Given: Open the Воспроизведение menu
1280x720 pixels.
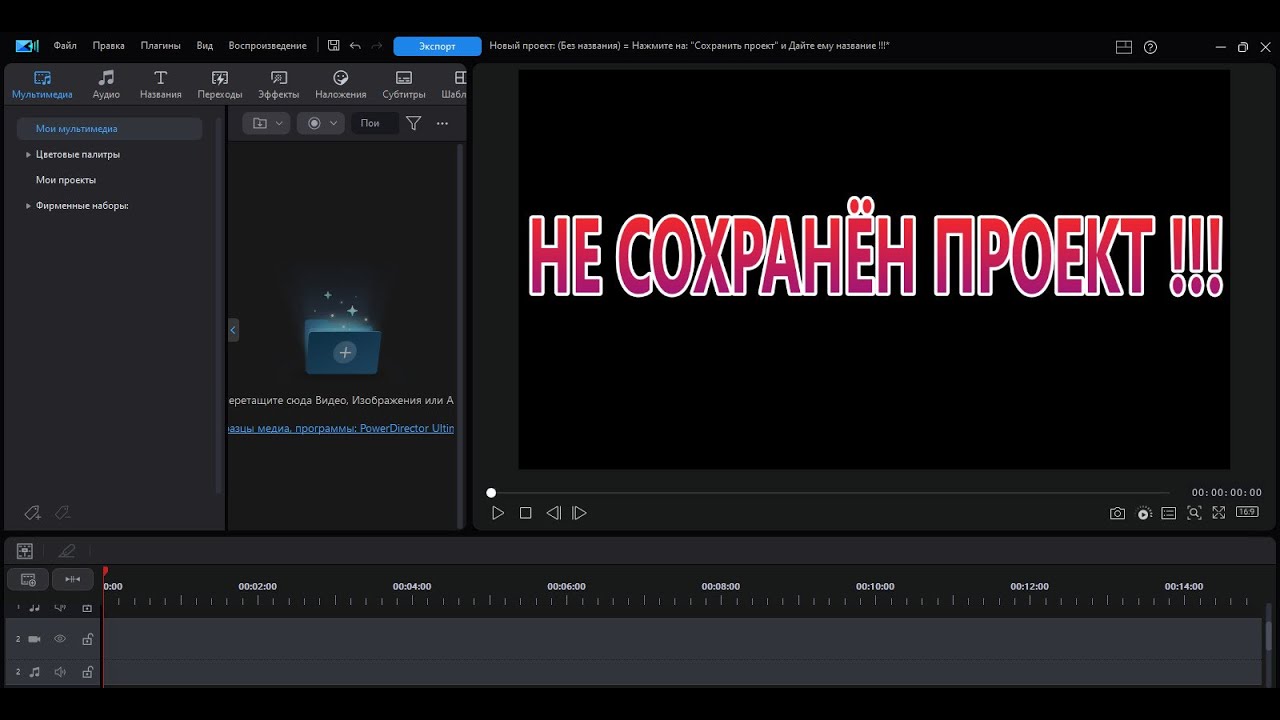Looking at the screenshot, I should tap(267, 46).
